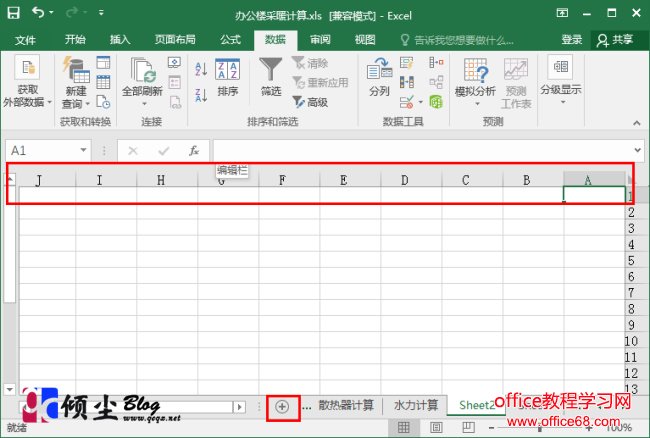Switch to the View (视图) tab
This screenshot has width=650, height=438.
click(x=365, y=40)
